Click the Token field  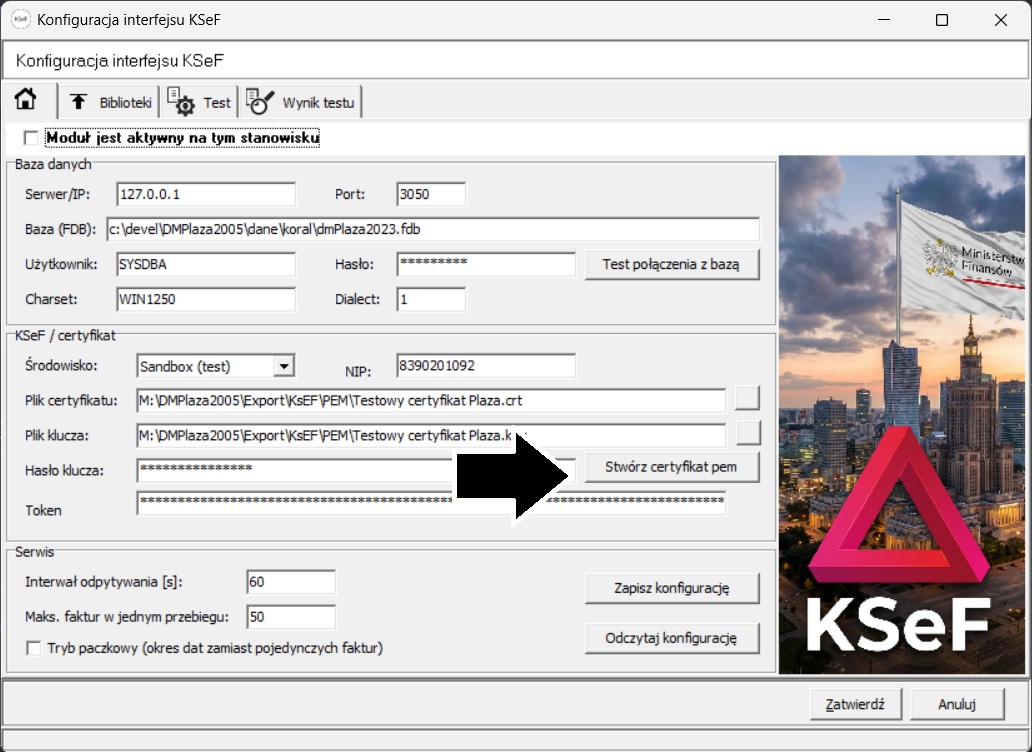[x=431, y=503]
